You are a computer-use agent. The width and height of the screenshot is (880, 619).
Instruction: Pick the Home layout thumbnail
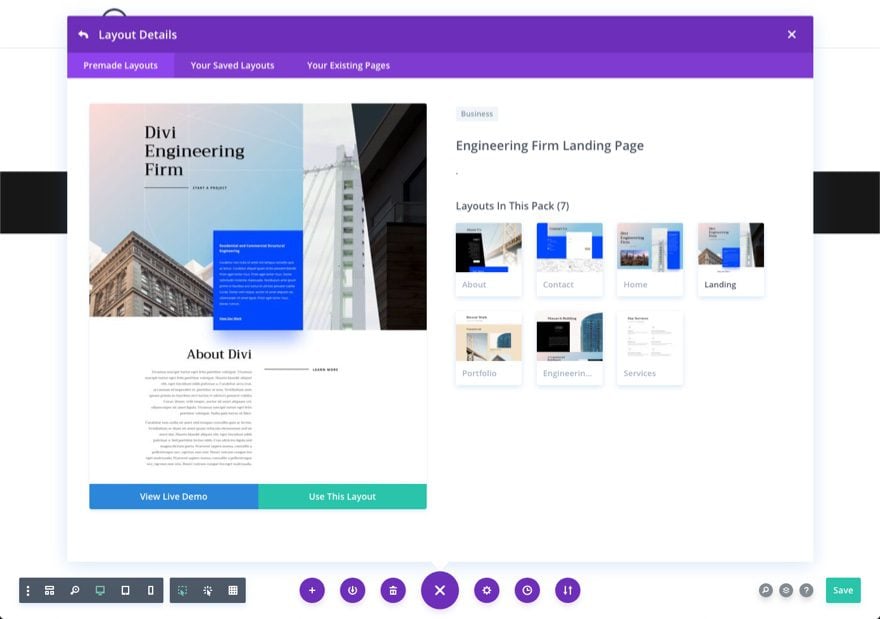click(649, 259)
